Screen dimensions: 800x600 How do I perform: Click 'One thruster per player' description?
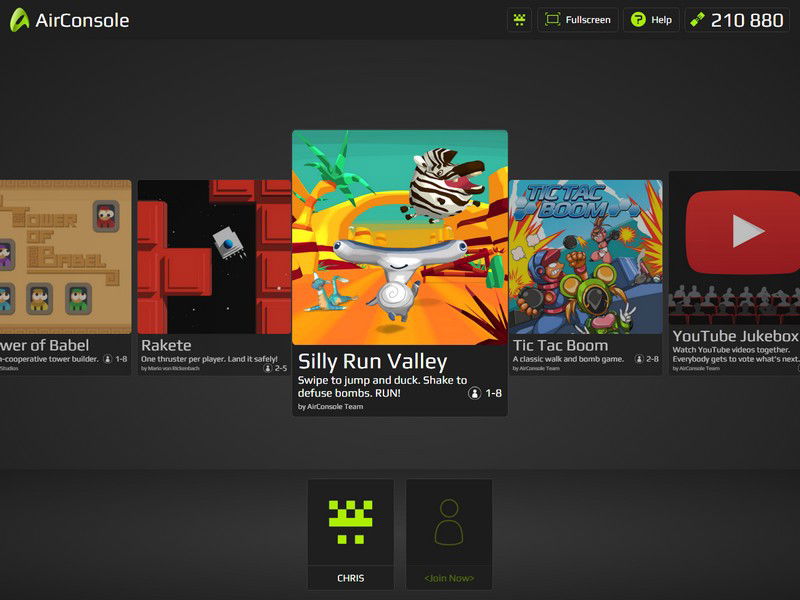(209, 359)
